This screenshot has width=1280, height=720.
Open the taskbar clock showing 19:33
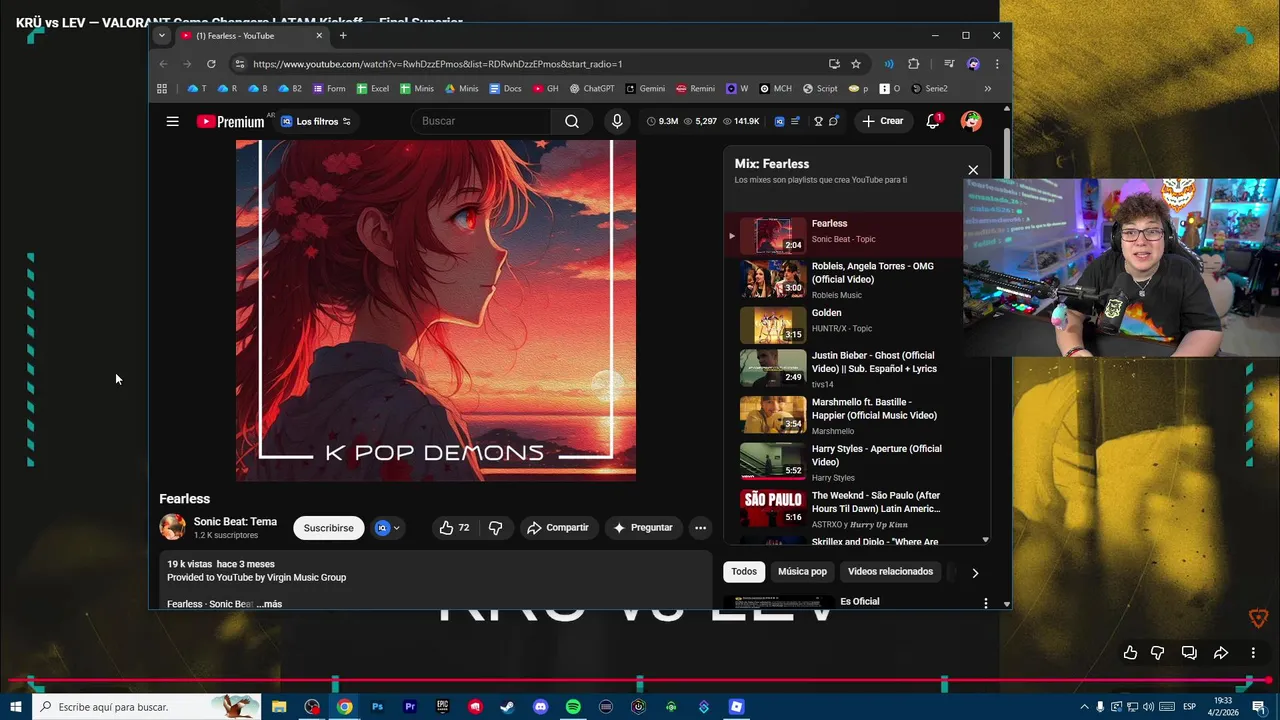coord(1223,707)
